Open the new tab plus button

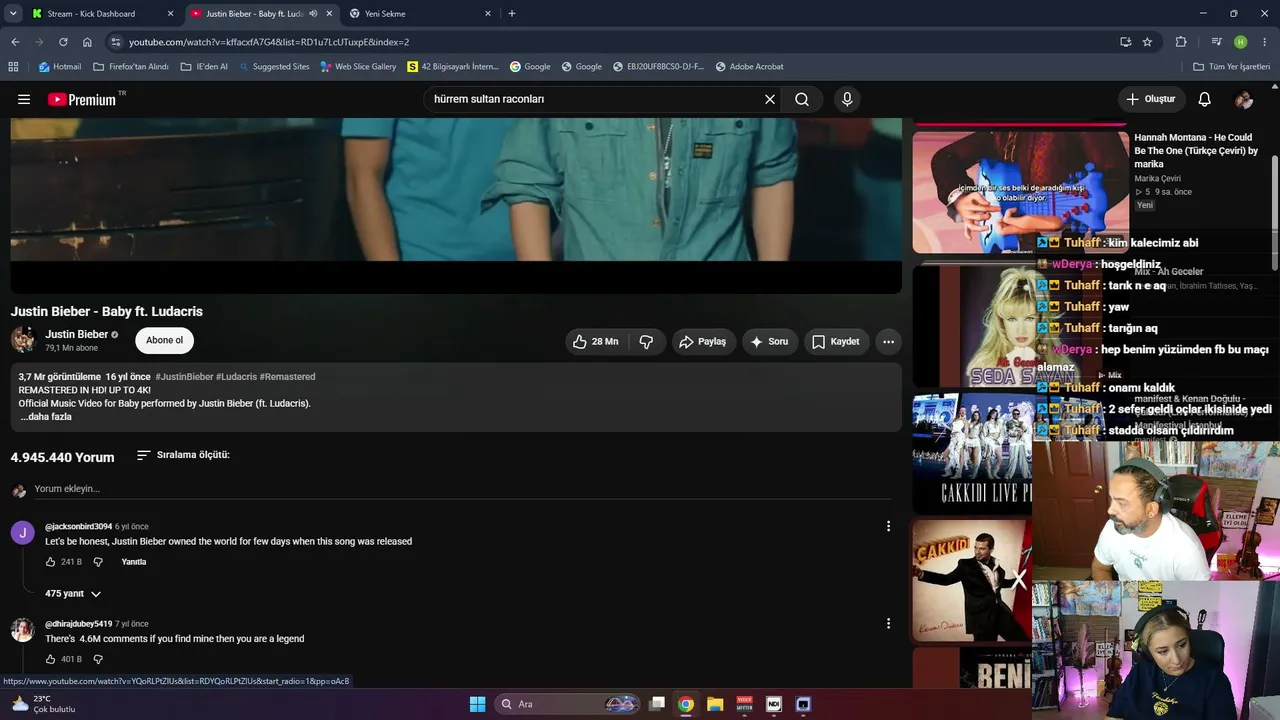coord(512,14)
